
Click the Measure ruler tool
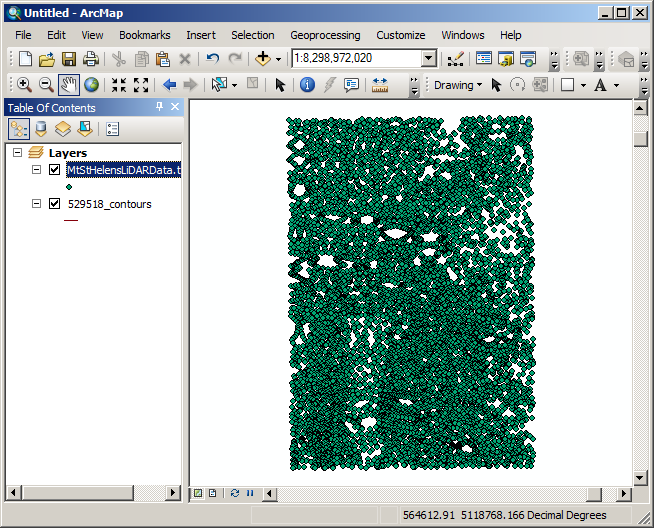click(379, 85)
